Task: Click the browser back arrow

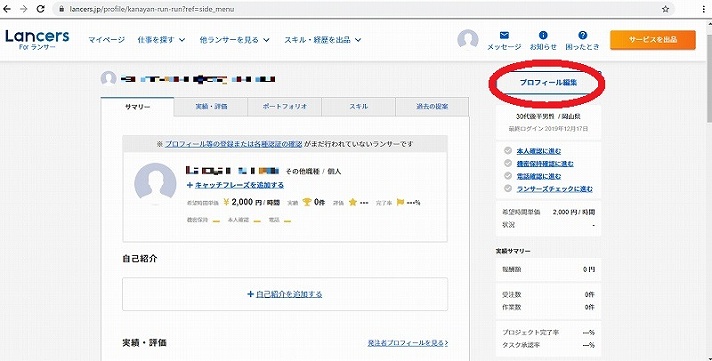Action: tap(7, 9)
